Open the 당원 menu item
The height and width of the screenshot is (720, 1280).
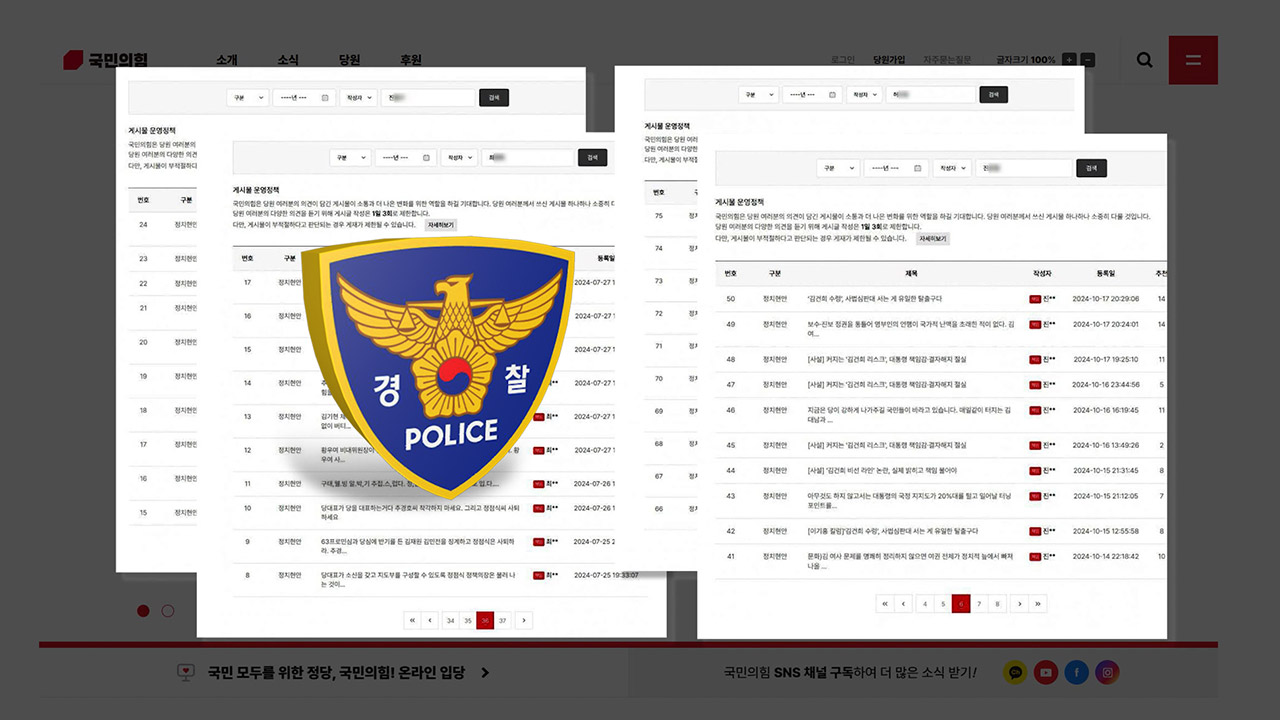point(348,60)
